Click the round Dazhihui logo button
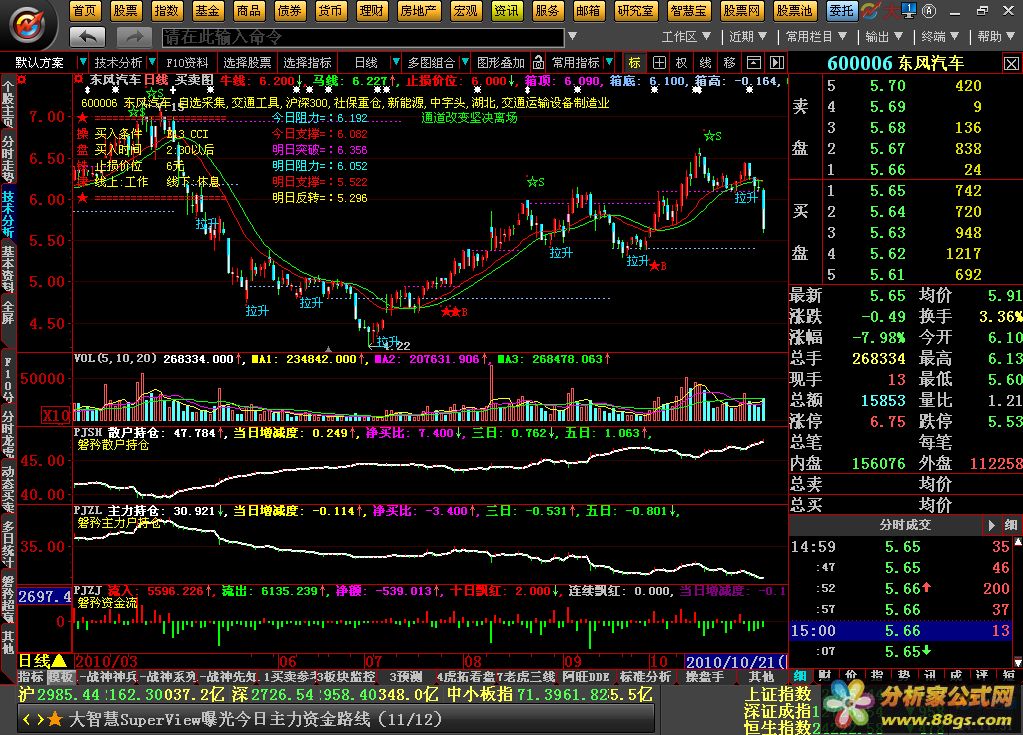 tap(28, 25)
